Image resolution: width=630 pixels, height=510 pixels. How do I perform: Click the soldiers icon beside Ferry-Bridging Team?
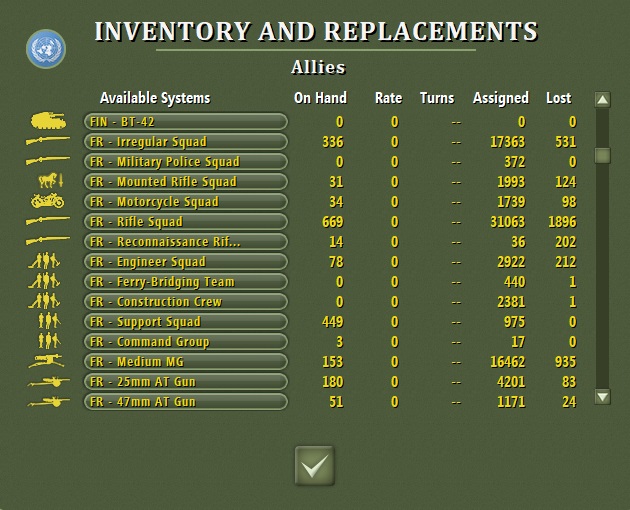point(44,281)
